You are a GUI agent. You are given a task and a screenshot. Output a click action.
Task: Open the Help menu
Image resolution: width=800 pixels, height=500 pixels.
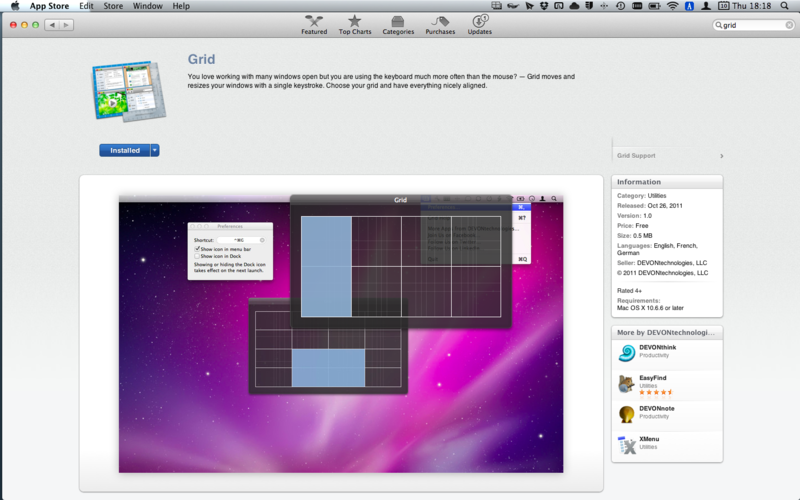click(181, 6)
